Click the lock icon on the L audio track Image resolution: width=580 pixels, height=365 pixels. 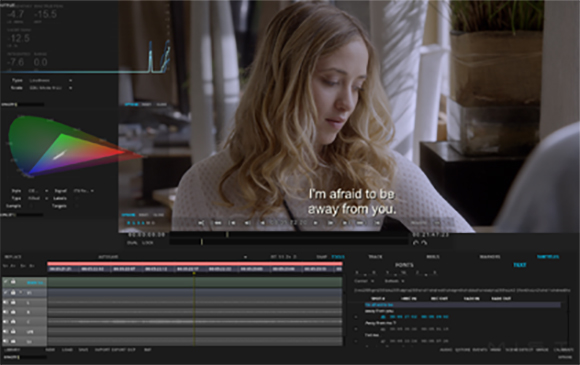coord(13,302)
